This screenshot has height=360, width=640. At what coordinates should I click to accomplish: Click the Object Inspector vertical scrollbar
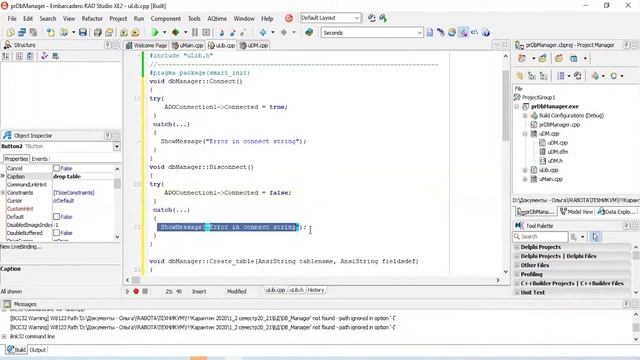pyautogui.click(x=118, y=202)
